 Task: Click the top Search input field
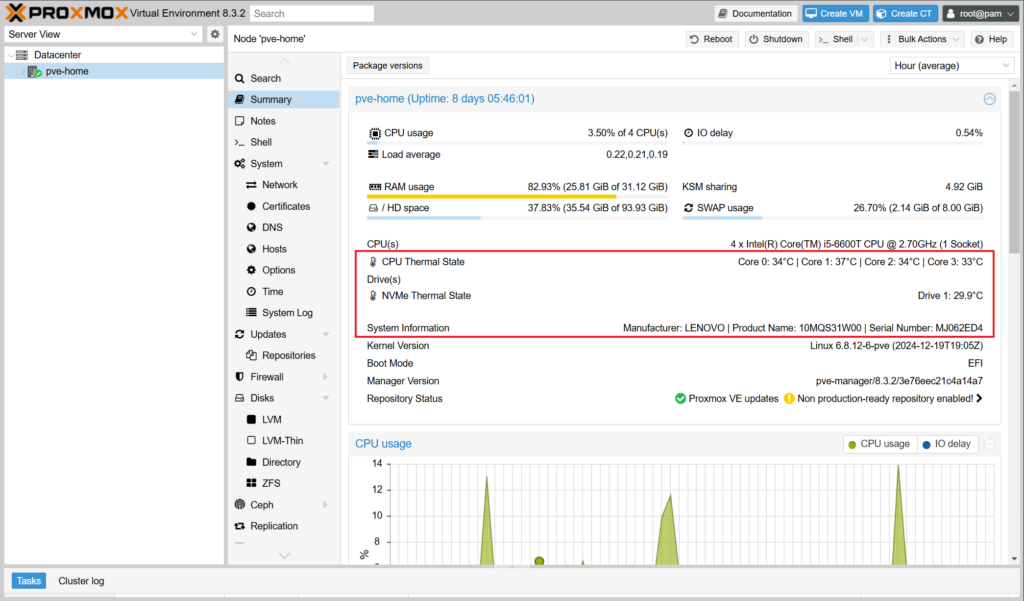311,14
